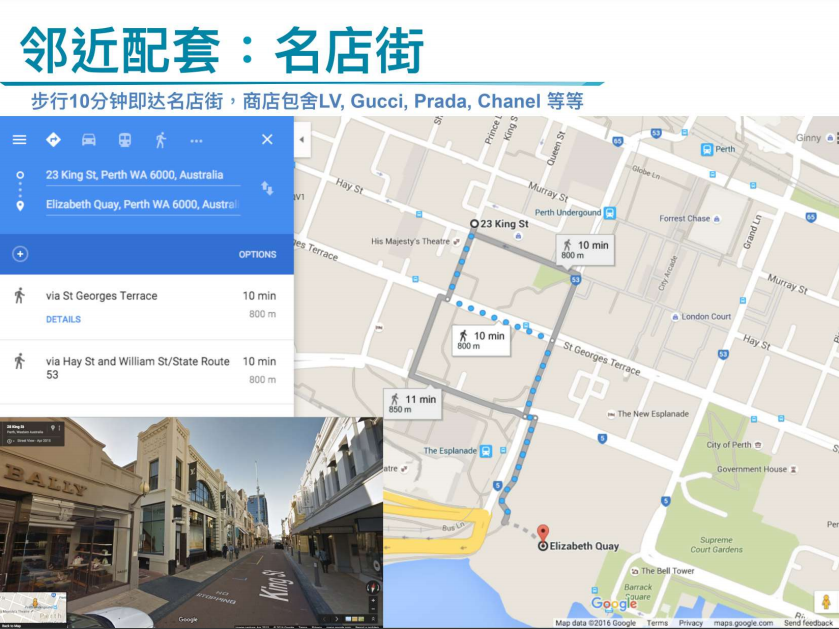Edit the starting point 23 King St field
Image resolution: width=839 pixels, height=629 pixels.
[143, 175]
